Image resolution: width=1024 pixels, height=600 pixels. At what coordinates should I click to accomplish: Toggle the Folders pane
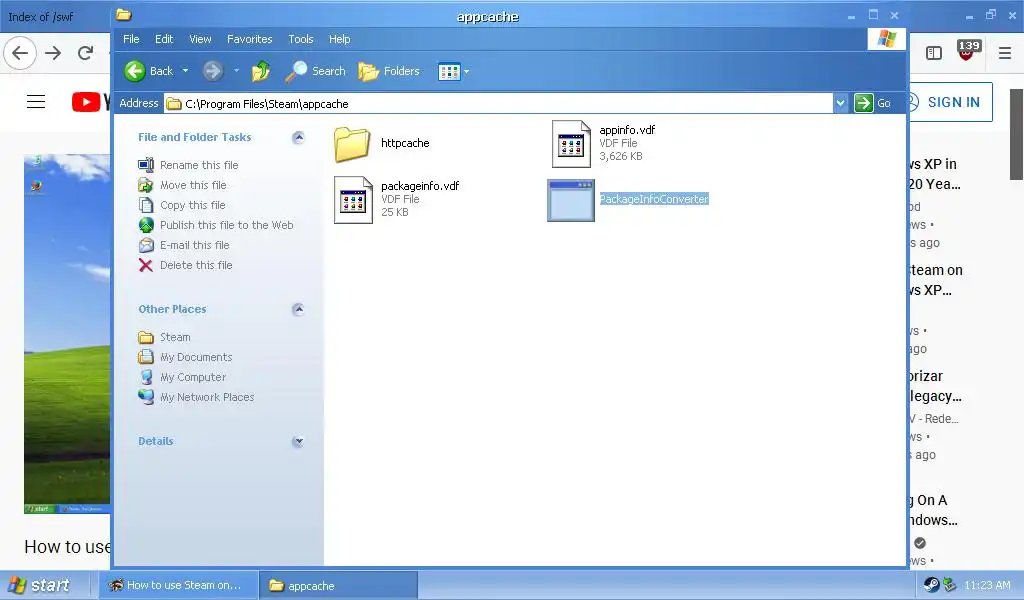pyautogui.click(x=389, y=71)
